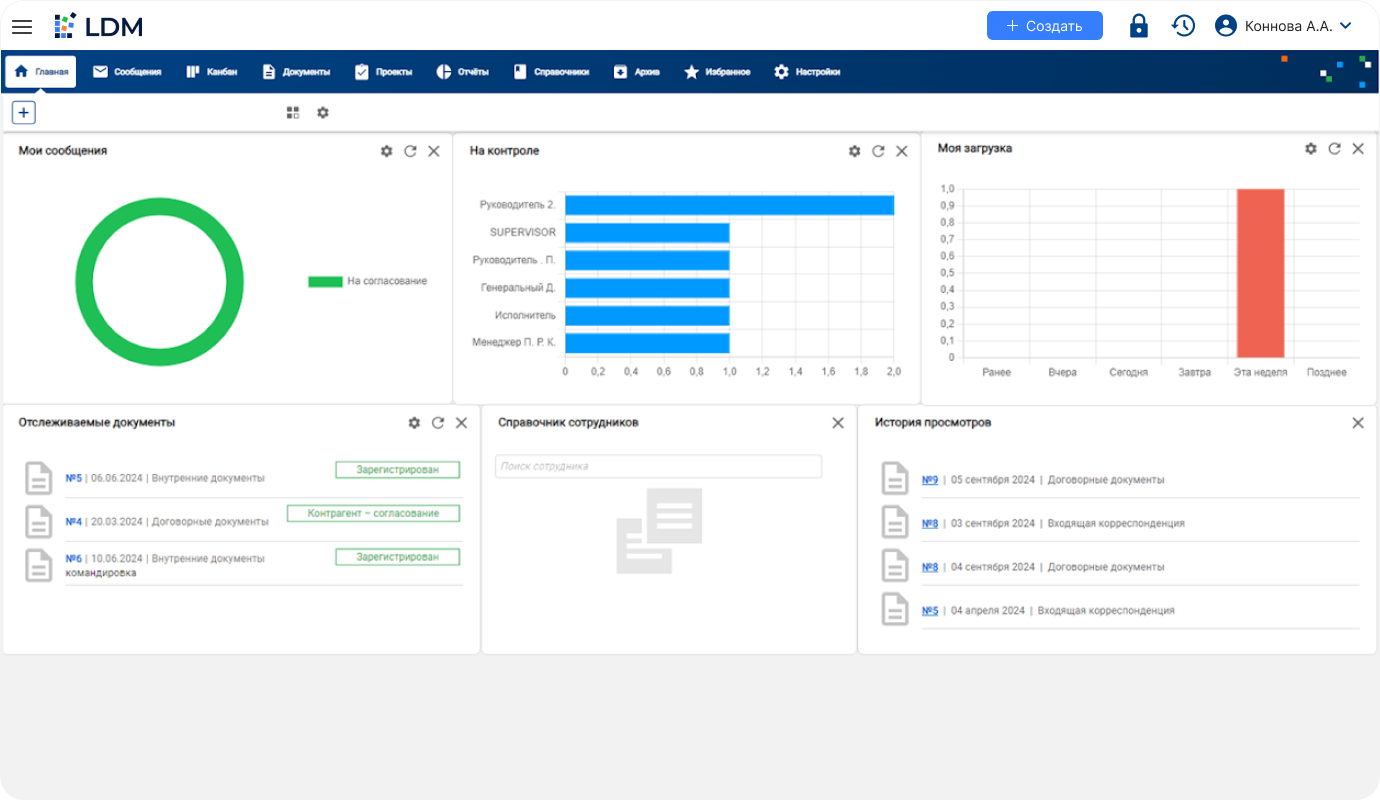Open tracked document №5 link
Viewport: 1380px width, 800px height.
pyautogui.click(x=73, y=478)
